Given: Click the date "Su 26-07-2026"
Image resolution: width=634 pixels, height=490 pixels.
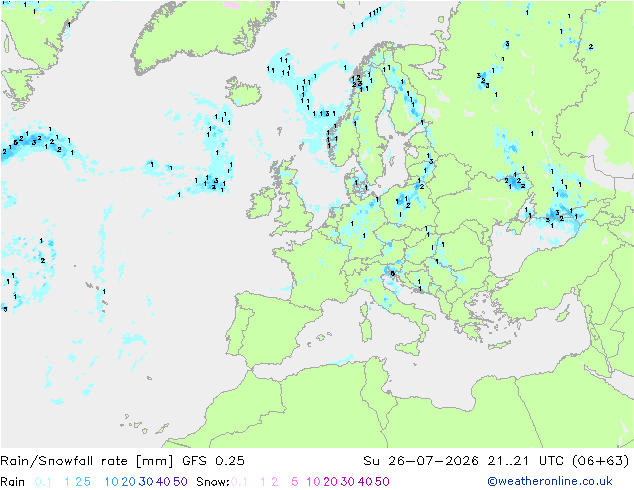Looking at the screenshot, I should 421,461.
